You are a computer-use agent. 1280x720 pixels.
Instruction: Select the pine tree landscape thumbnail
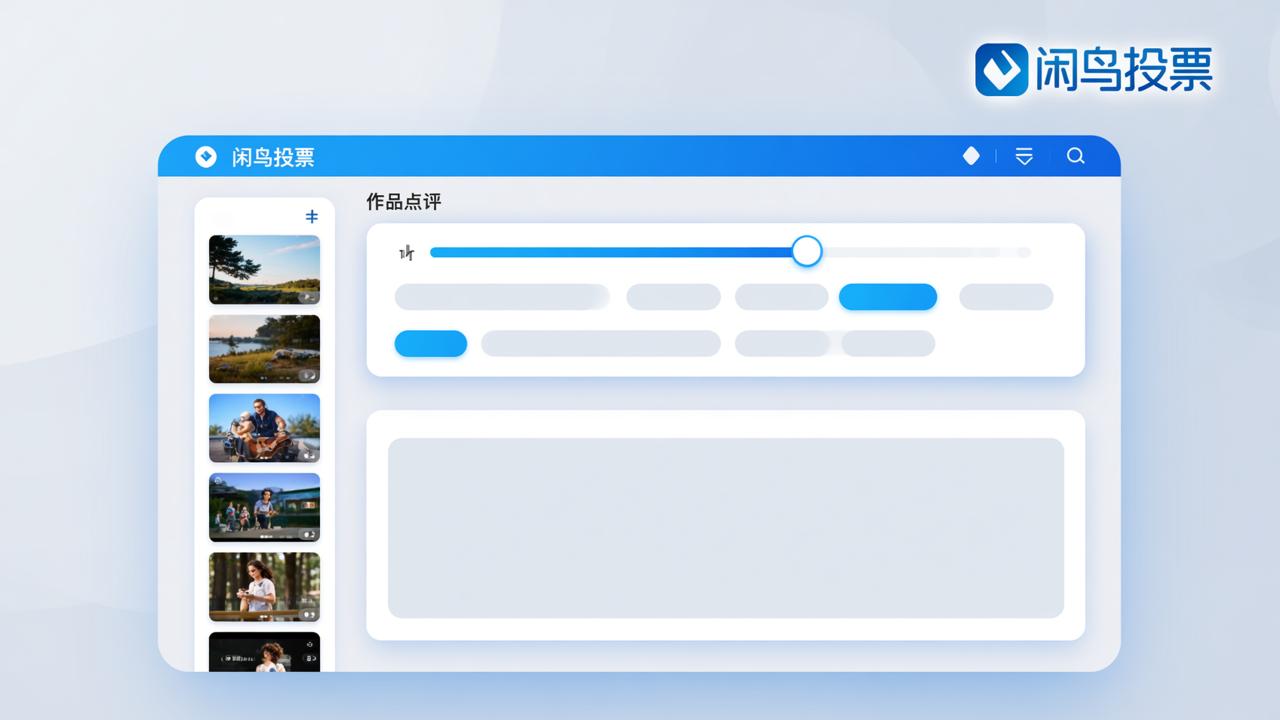click(x=264, y=270)
